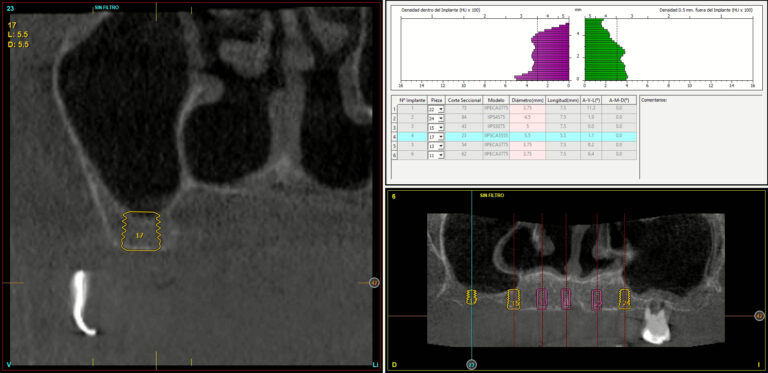
Task: Select the middle magenta implant in panoramic
Action: [566, 299]
